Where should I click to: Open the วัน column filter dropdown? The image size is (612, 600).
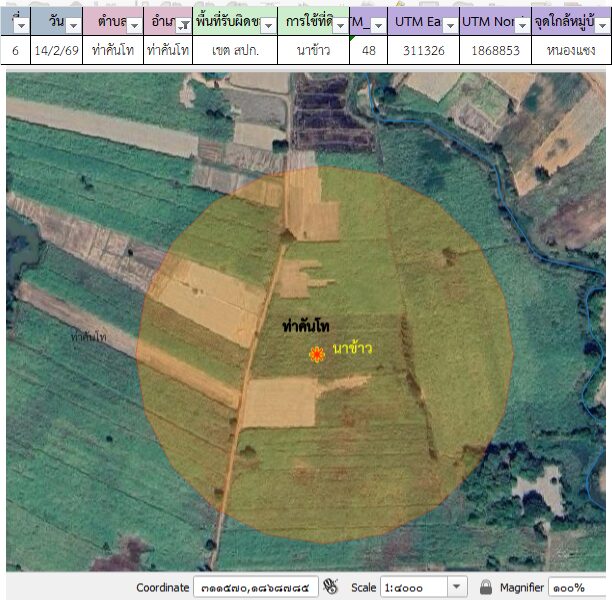73,26
